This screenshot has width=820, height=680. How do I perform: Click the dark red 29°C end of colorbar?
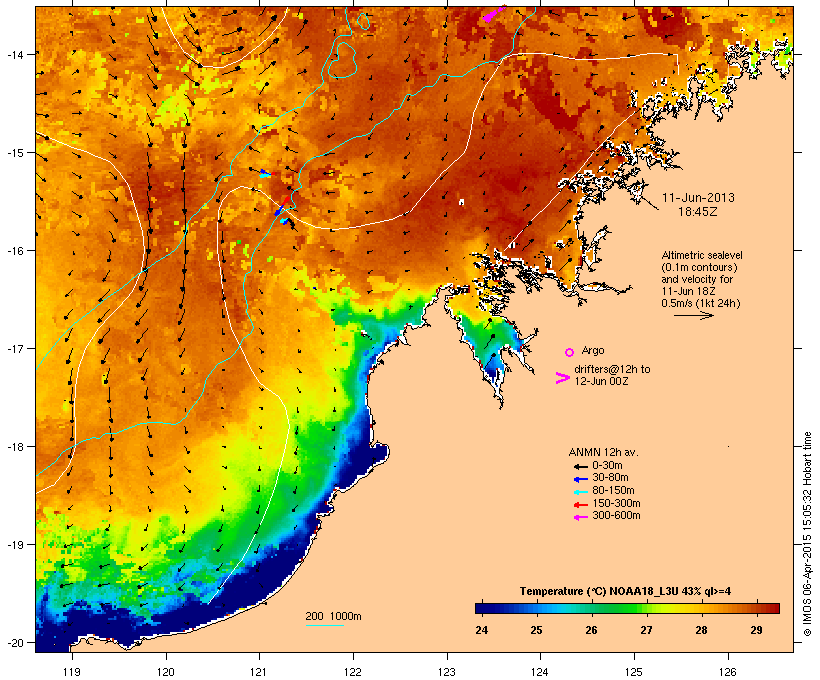coord(769,608)
